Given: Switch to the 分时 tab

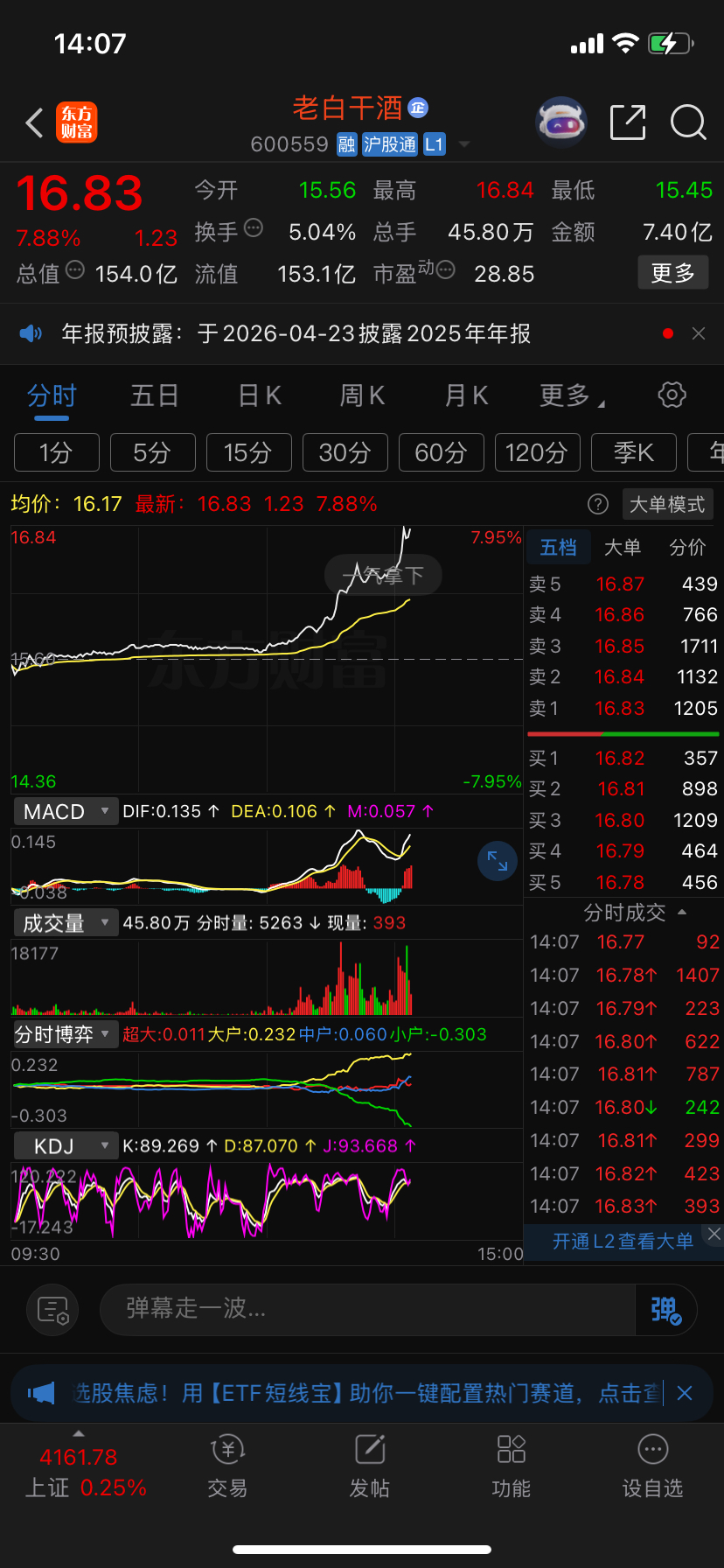Looking at the screenshot, I should [52, 396].
